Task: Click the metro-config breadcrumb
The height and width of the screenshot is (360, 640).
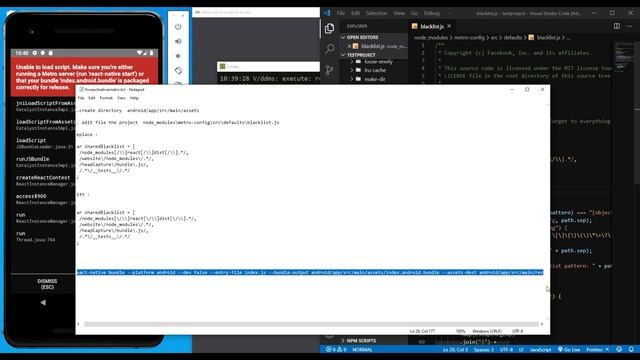Action: coord(469,38)
